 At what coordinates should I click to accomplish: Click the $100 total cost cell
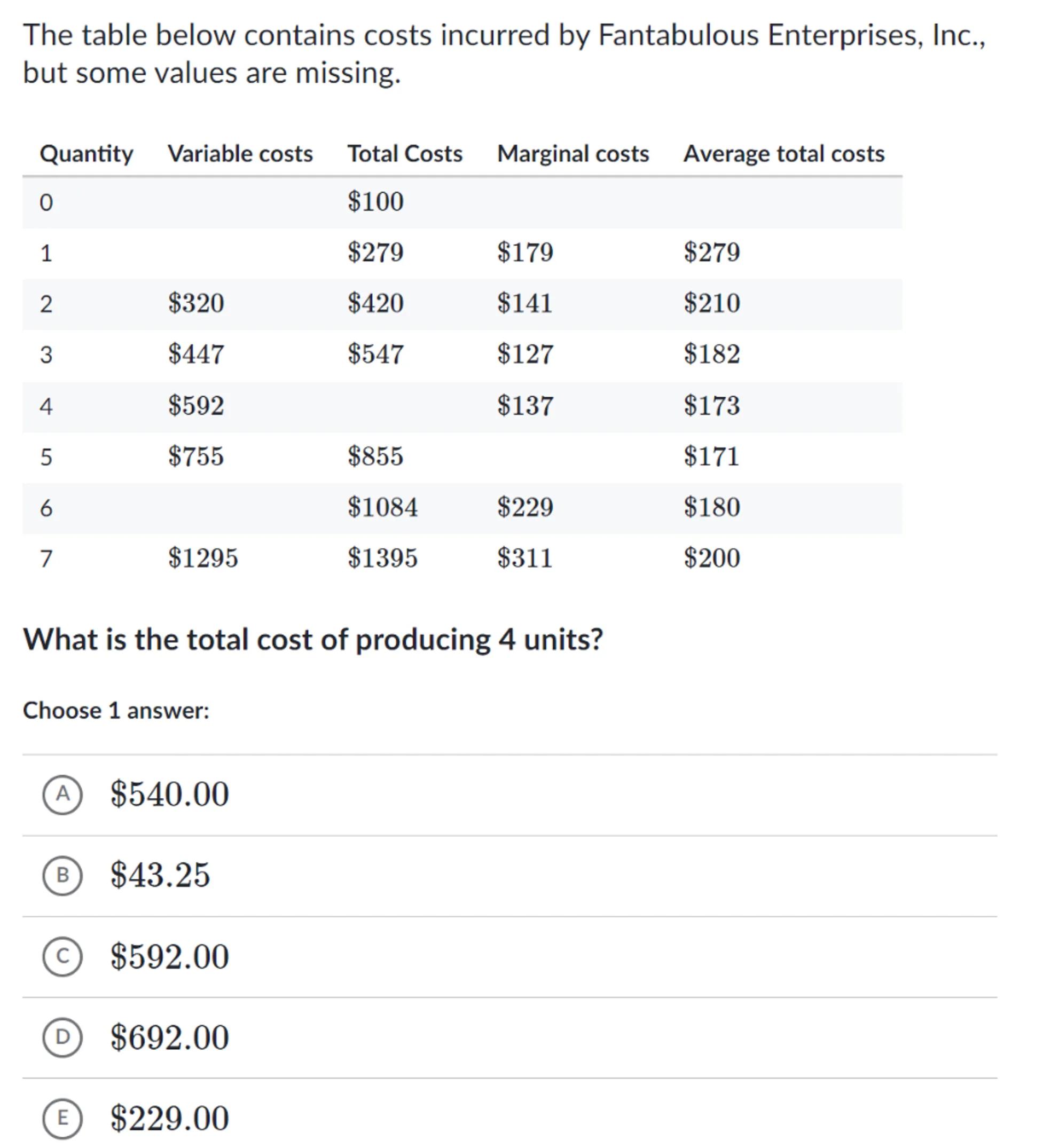(x=375, y=202)
